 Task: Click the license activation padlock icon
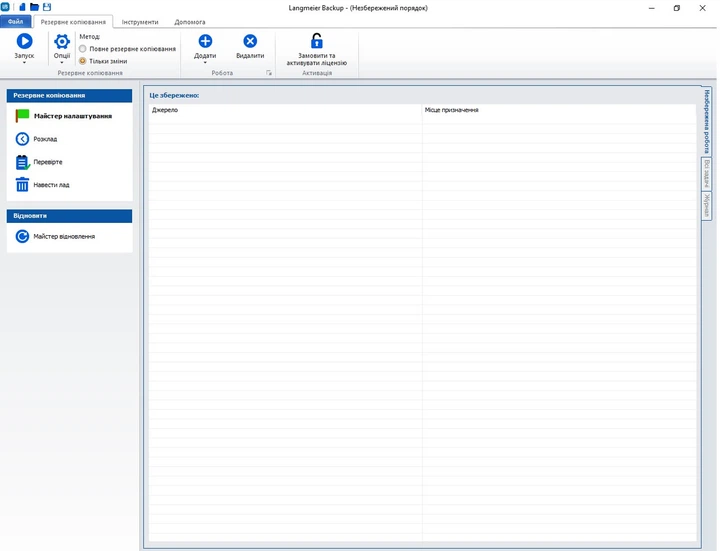(316, 41)
